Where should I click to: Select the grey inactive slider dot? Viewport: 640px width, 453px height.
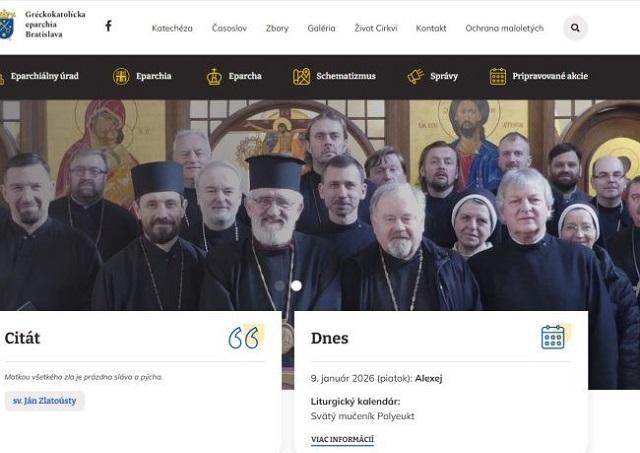pyautogui.click(x=280, y=286)
